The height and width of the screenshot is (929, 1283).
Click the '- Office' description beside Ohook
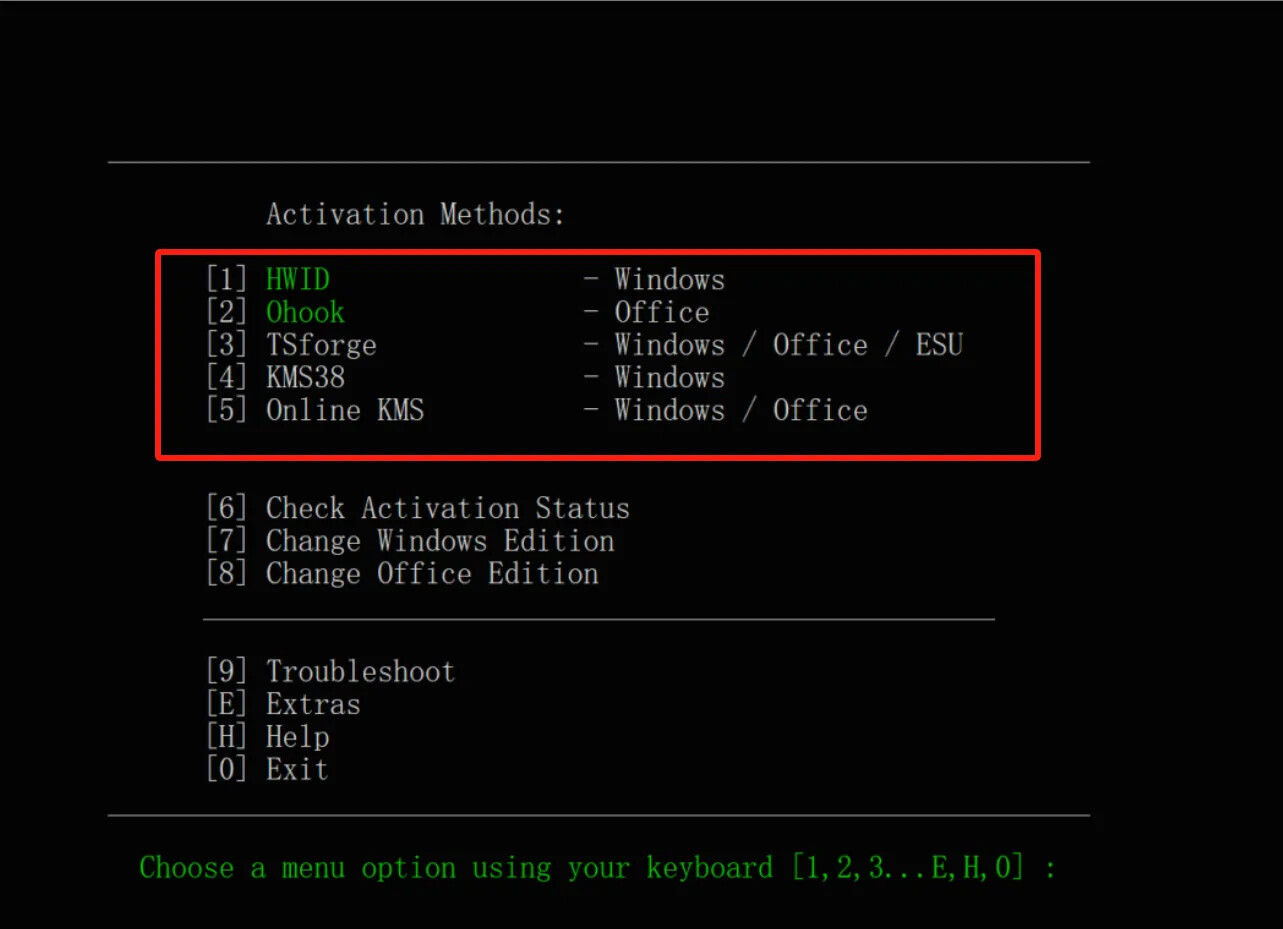646,312
